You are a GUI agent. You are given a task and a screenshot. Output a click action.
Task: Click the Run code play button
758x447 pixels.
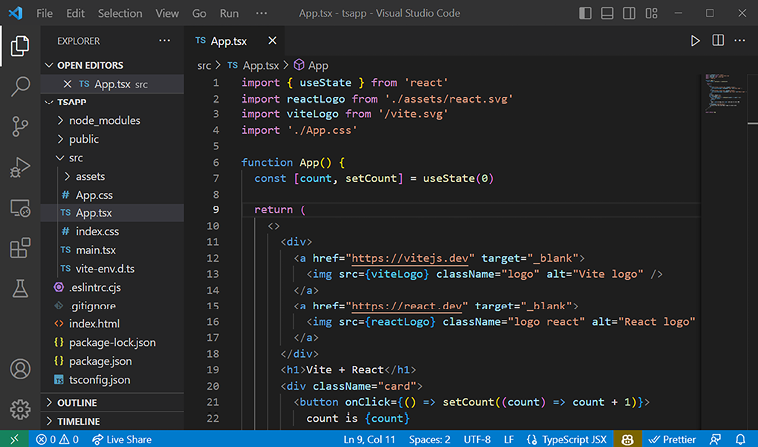pos(695,41)
